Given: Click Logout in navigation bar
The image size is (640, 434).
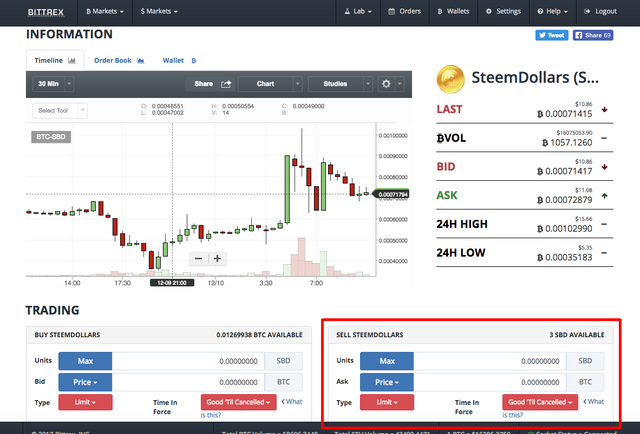Looking at the screenshot, I should pos(600,11).
